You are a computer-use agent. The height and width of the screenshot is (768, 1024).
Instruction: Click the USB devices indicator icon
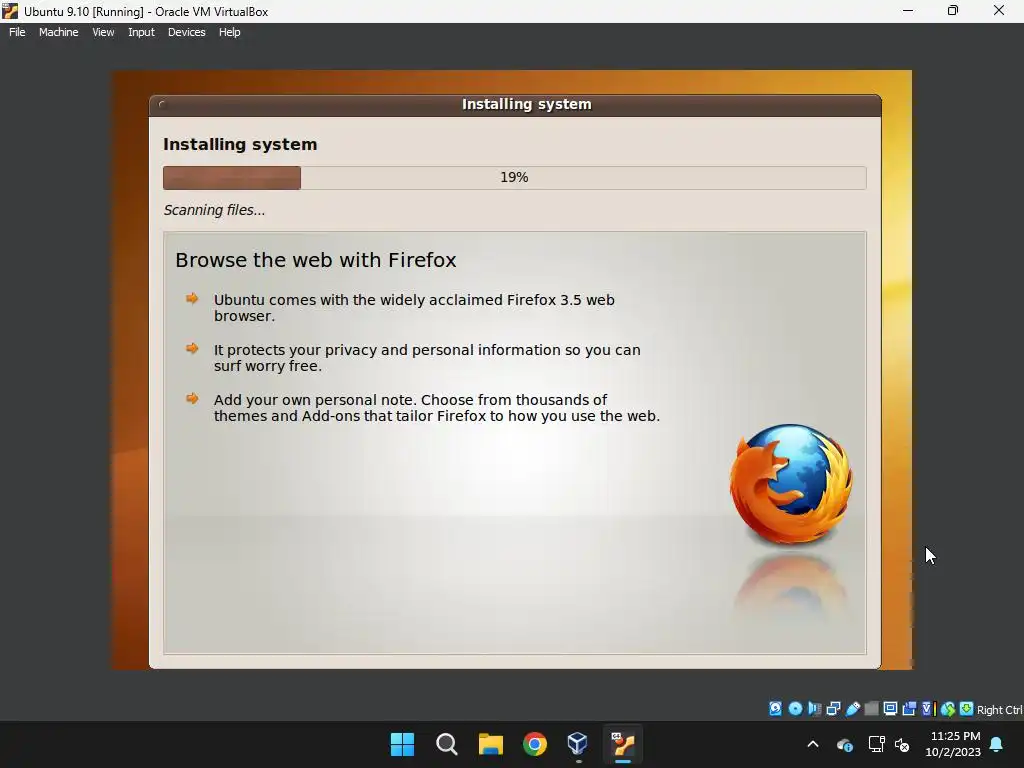(x=853, y=709)
